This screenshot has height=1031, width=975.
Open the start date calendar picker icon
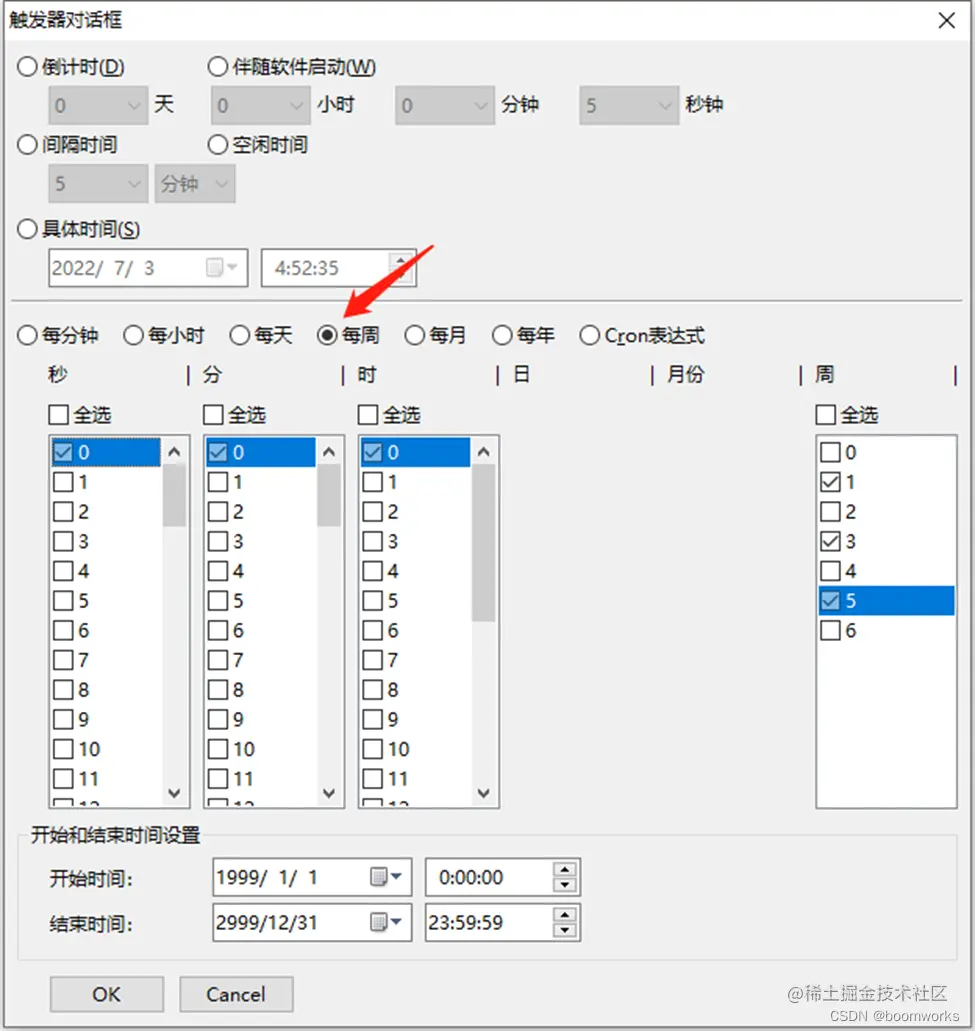385,876
